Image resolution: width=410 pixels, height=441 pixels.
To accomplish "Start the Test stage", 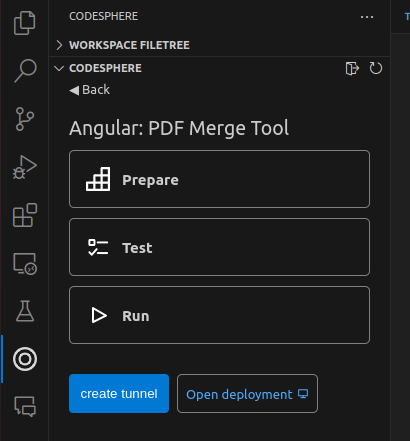I will tap(219, 247).
